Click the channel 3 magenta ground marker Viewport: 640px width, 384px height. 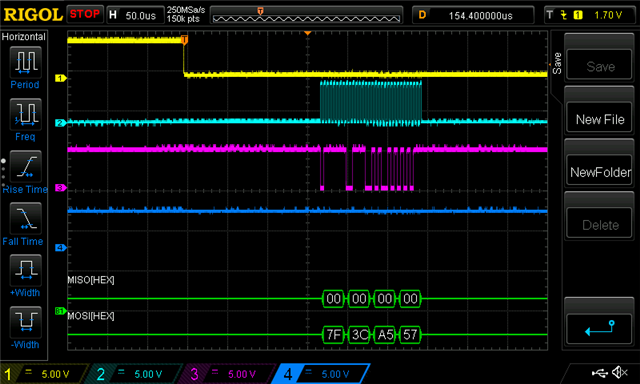click(60, 188)
